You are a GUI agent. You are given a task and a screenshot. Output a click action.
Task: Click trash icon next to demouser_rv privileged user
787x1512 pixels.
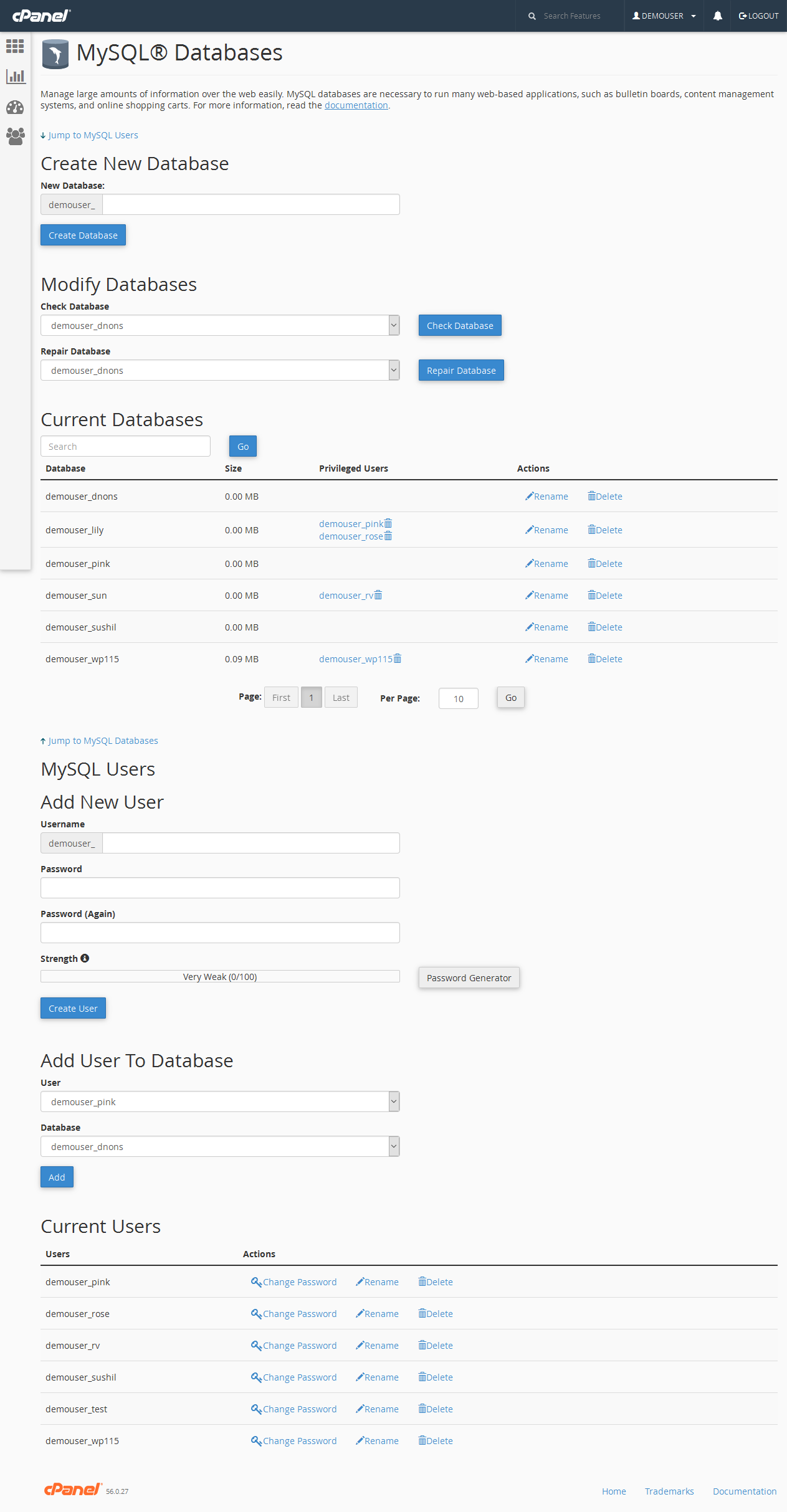click(378, 596)
